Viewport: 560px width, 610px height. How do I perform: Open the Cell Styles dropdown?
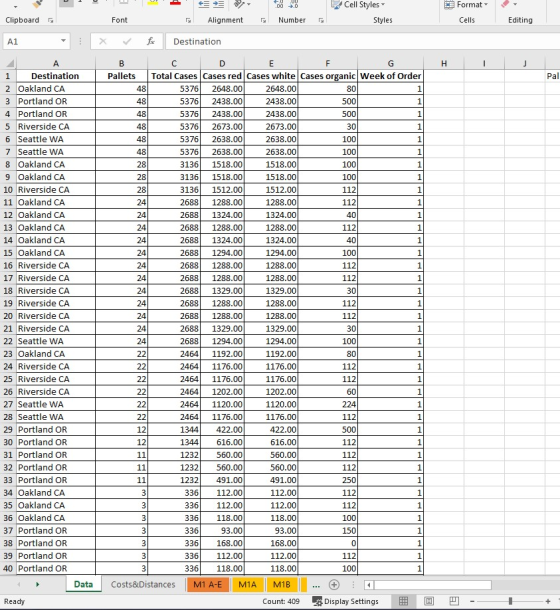(x=358, y=5)
